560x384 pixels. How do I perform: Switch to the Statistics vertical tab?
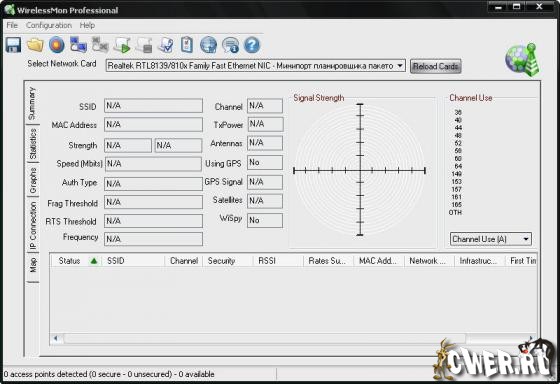click(x=33, y=144)
